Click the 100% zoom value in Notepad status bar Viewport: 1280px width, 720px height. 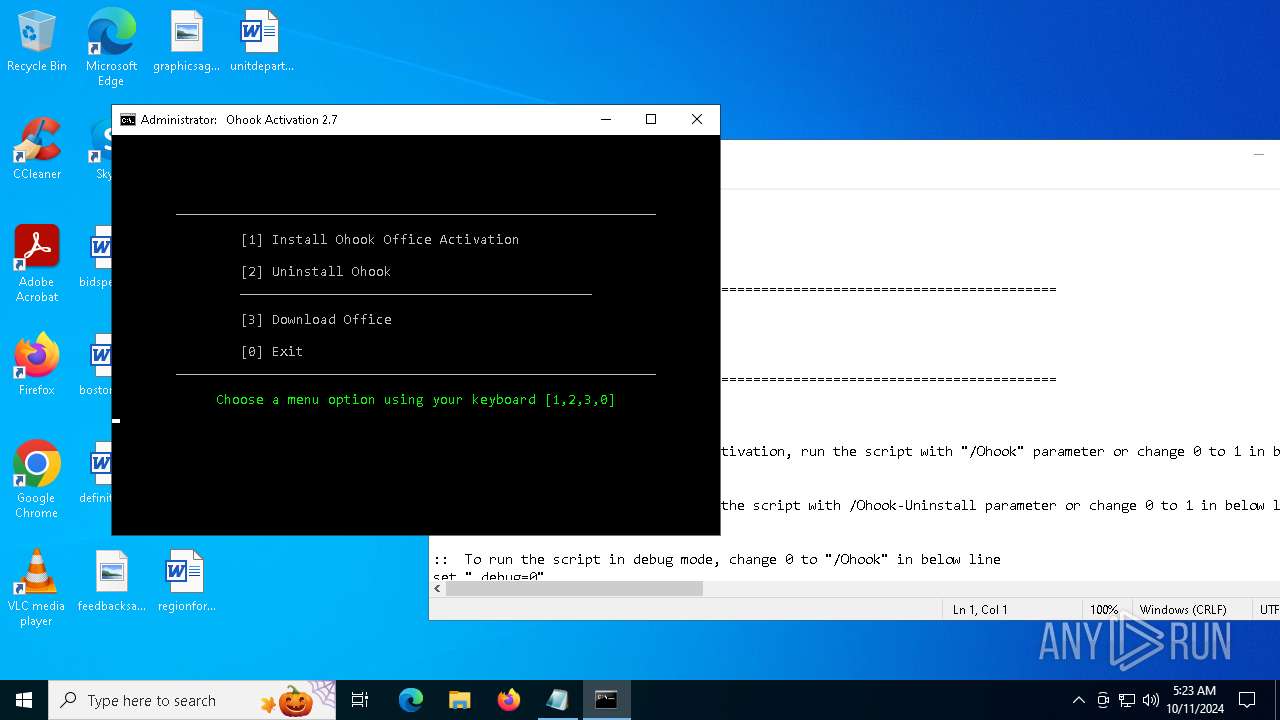[x=1104, y=609]
